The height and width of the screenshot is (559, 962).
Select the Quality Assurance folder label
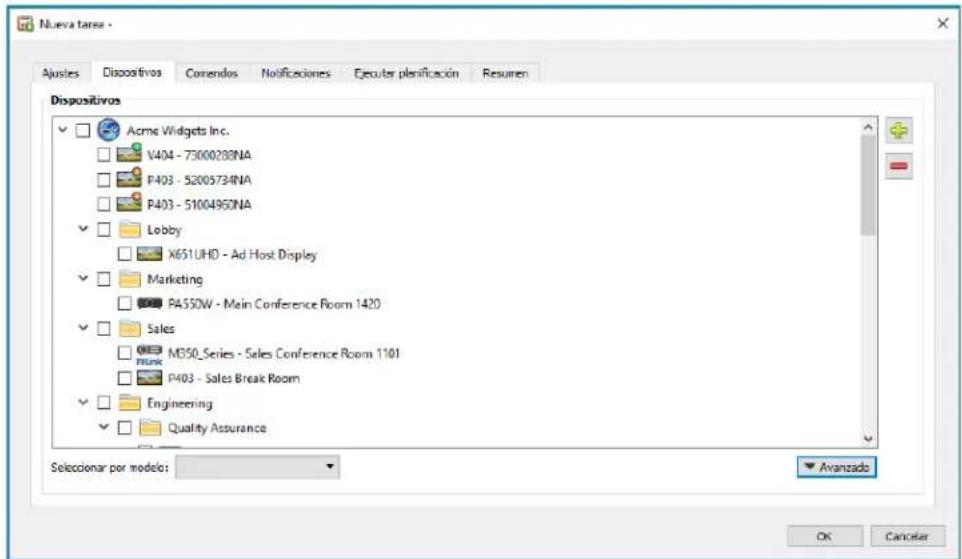217,428
